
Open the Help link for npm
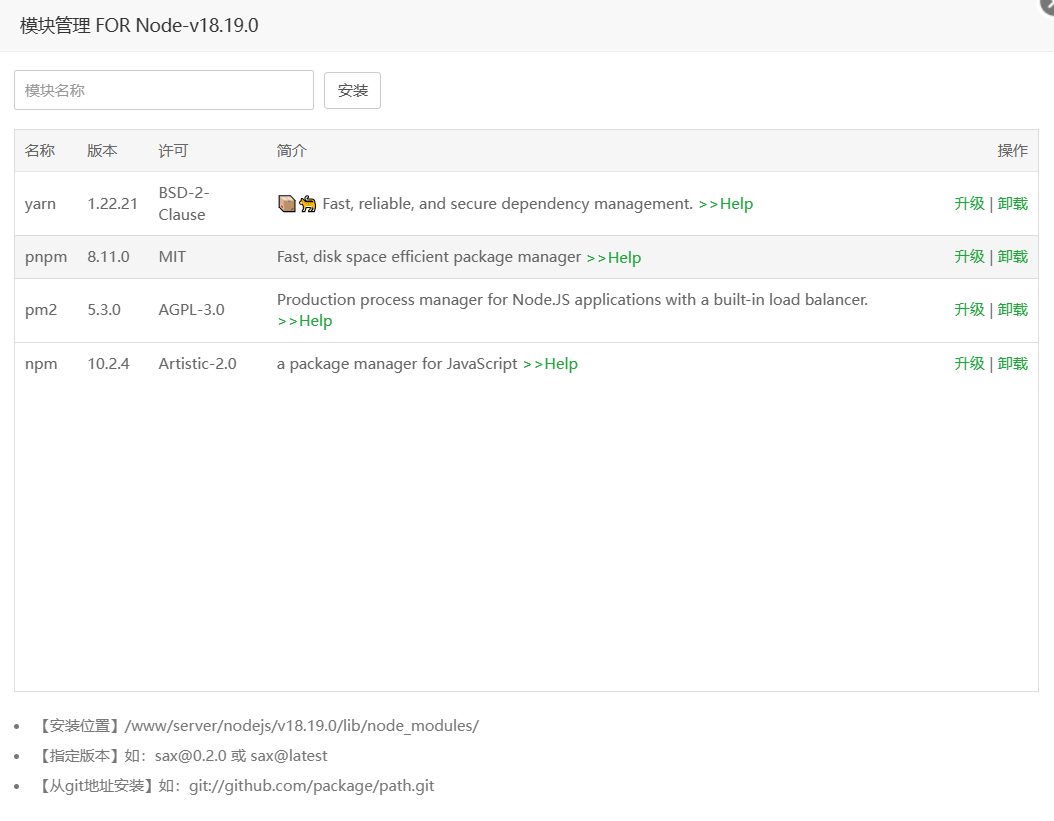550,364
